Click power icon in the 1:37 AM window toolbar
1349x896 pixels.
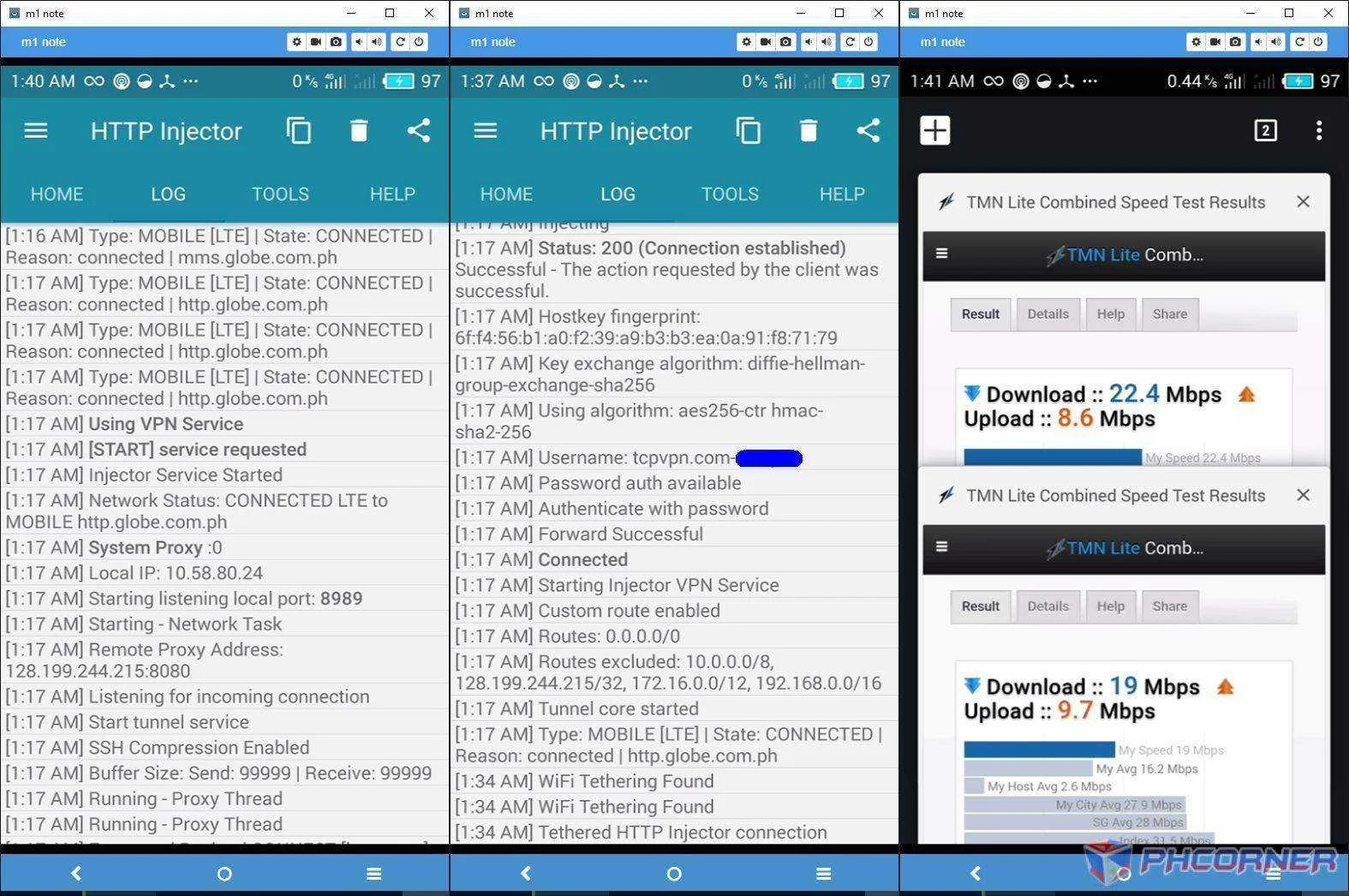[x=868, y=41]
